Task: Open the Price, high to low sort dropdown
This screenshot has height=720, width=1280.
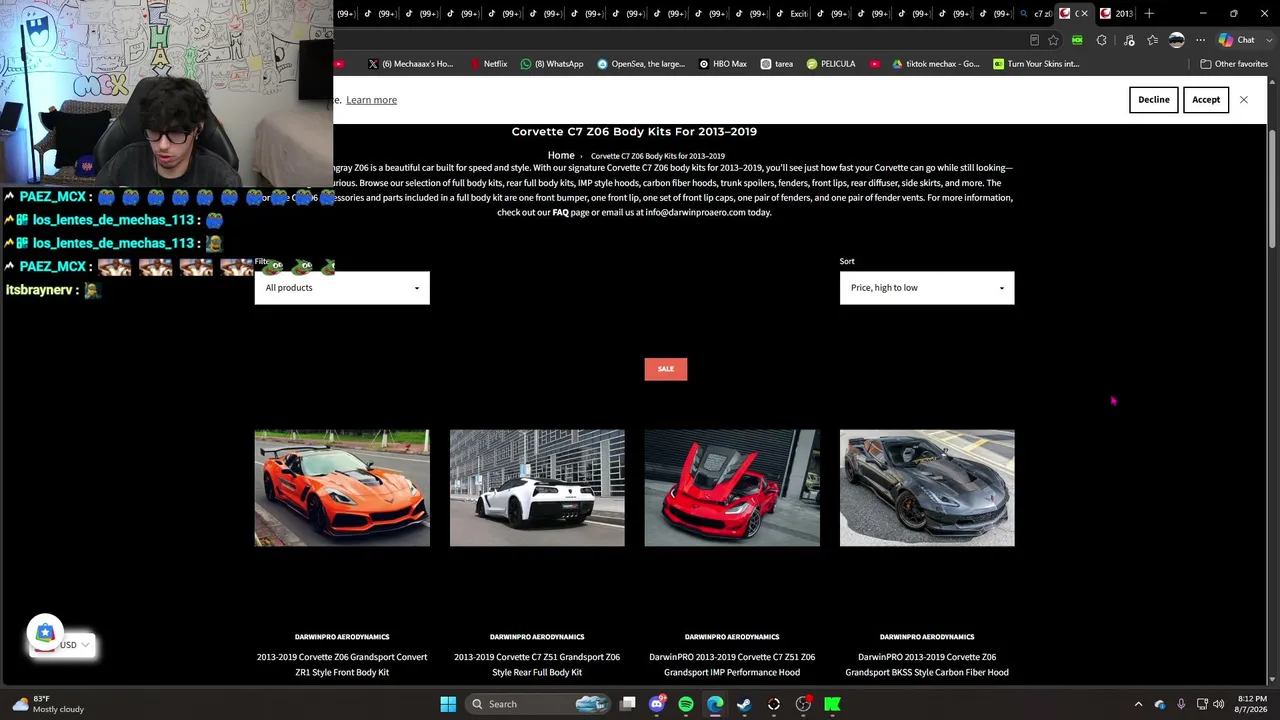Action: click(x=927, y=288)
